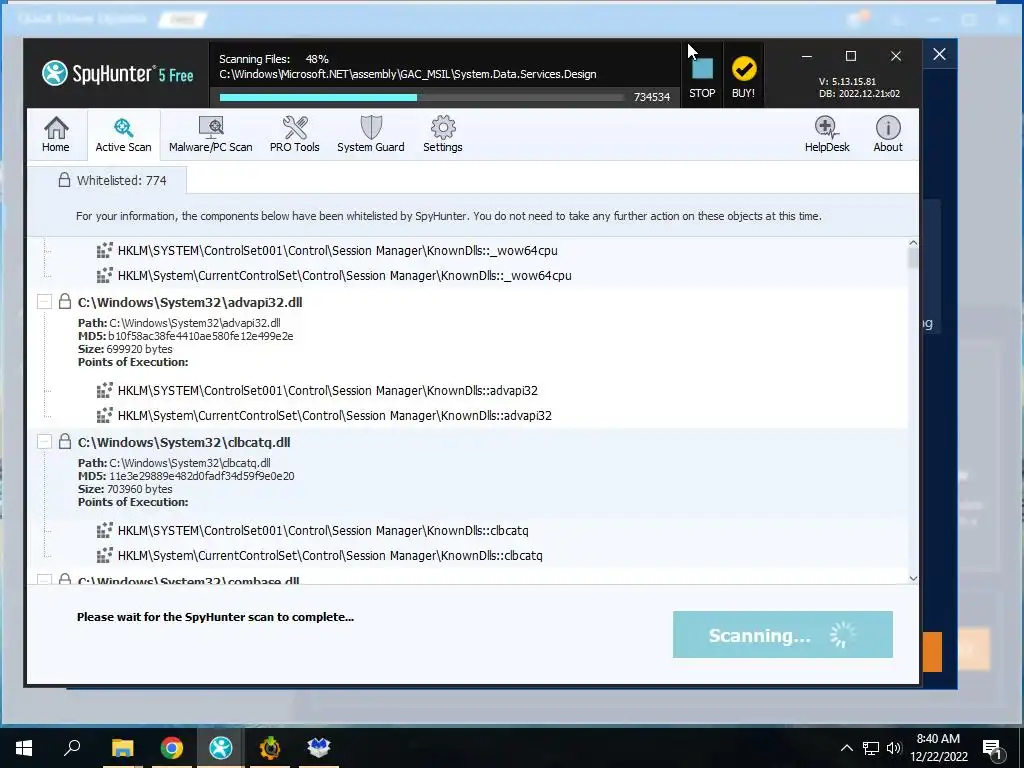Select C:\Windows\System32\advapi32.dll heading
The image size is (1024, 768).
click(190, 302)
